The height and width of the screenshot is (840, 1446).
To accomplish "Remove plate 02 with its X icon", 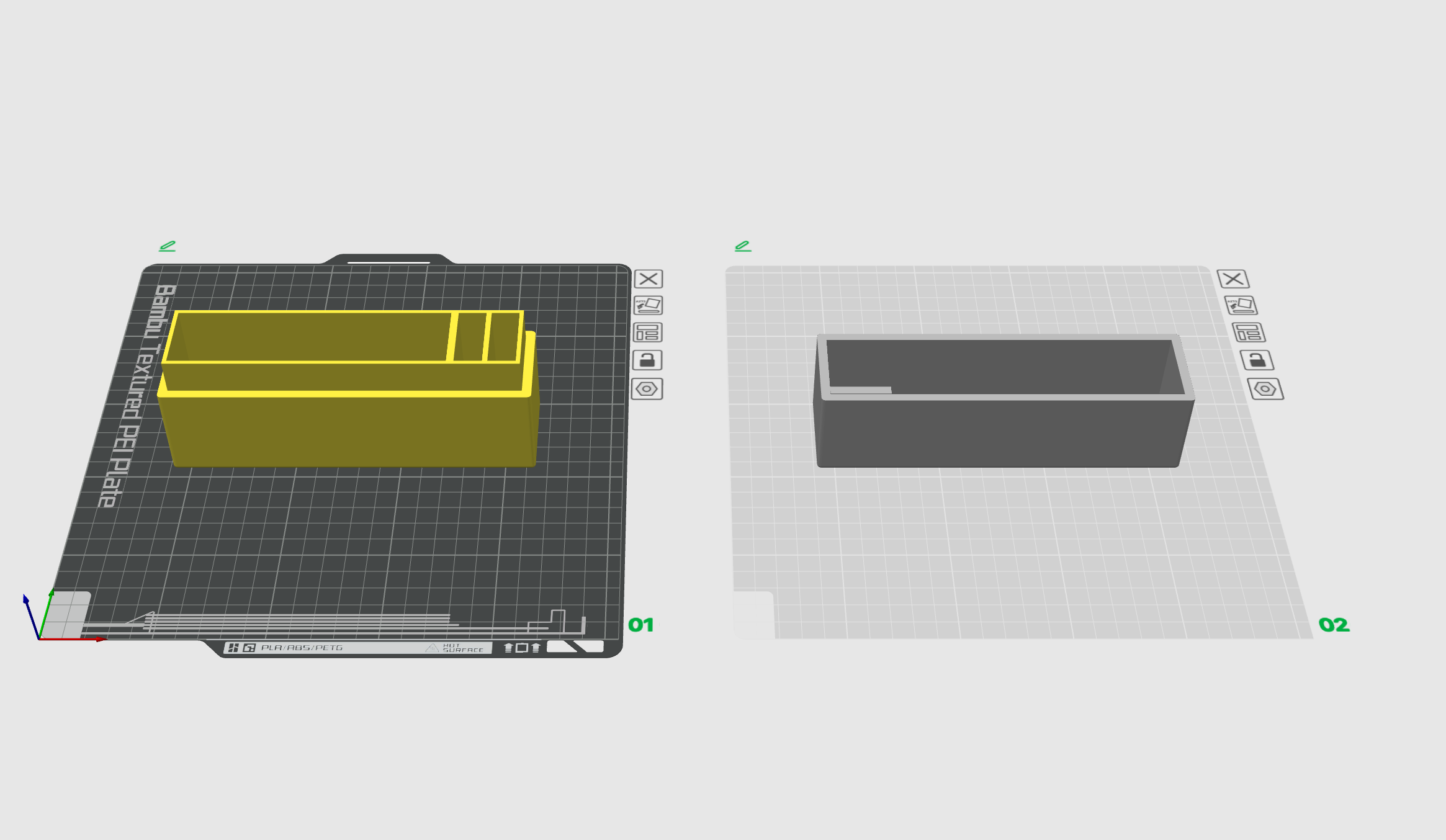I will [1233, 279].
